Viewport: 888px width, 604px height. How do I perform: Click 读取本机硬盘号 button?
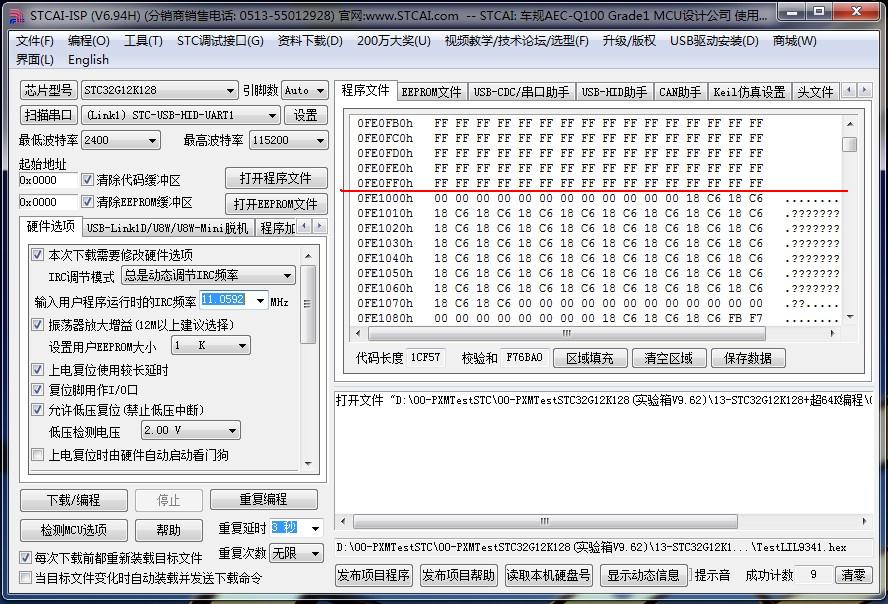click(x=548, y=575)
